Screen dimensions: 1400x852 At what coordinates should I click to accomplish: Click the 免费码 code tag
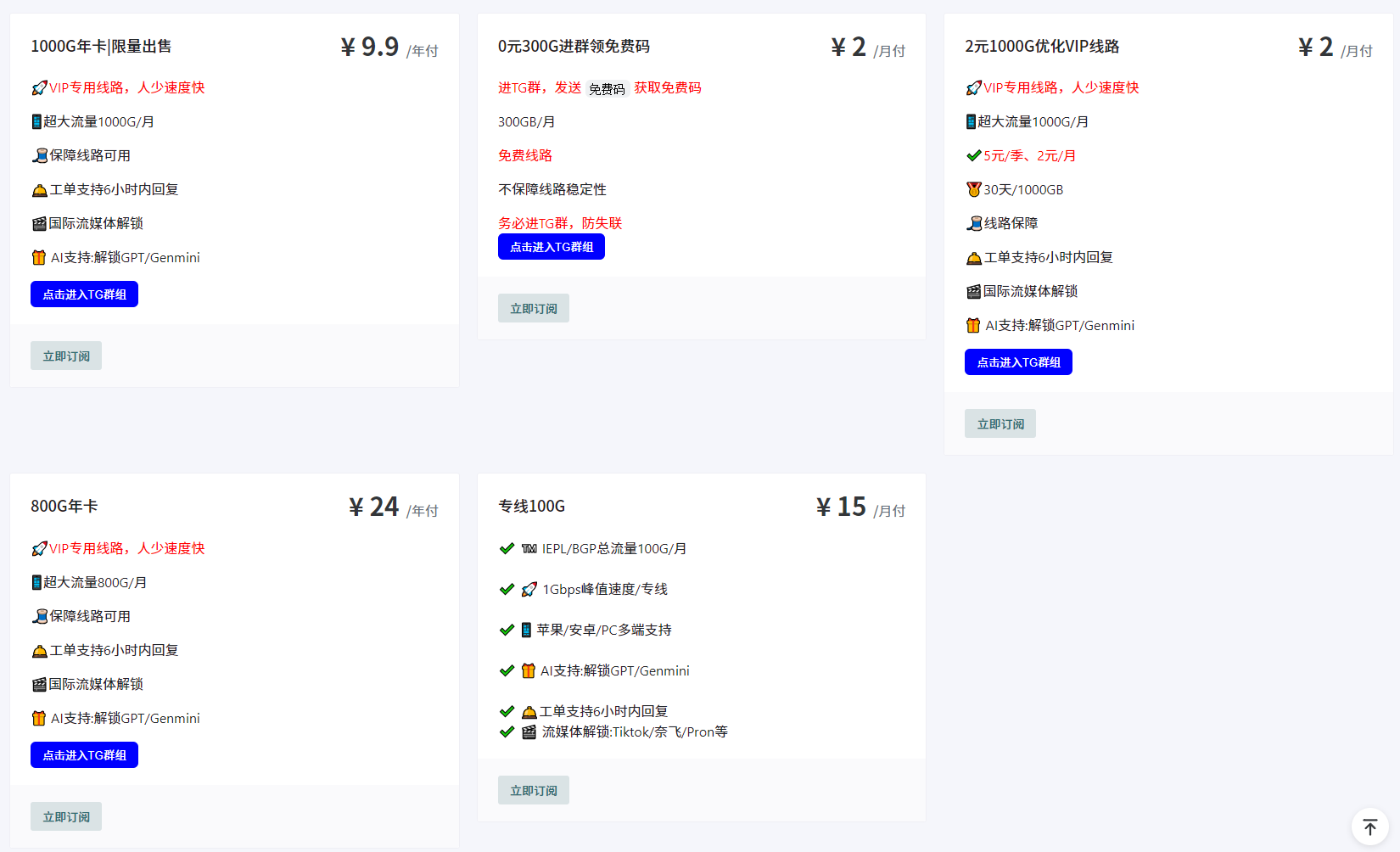click(607, 89)
